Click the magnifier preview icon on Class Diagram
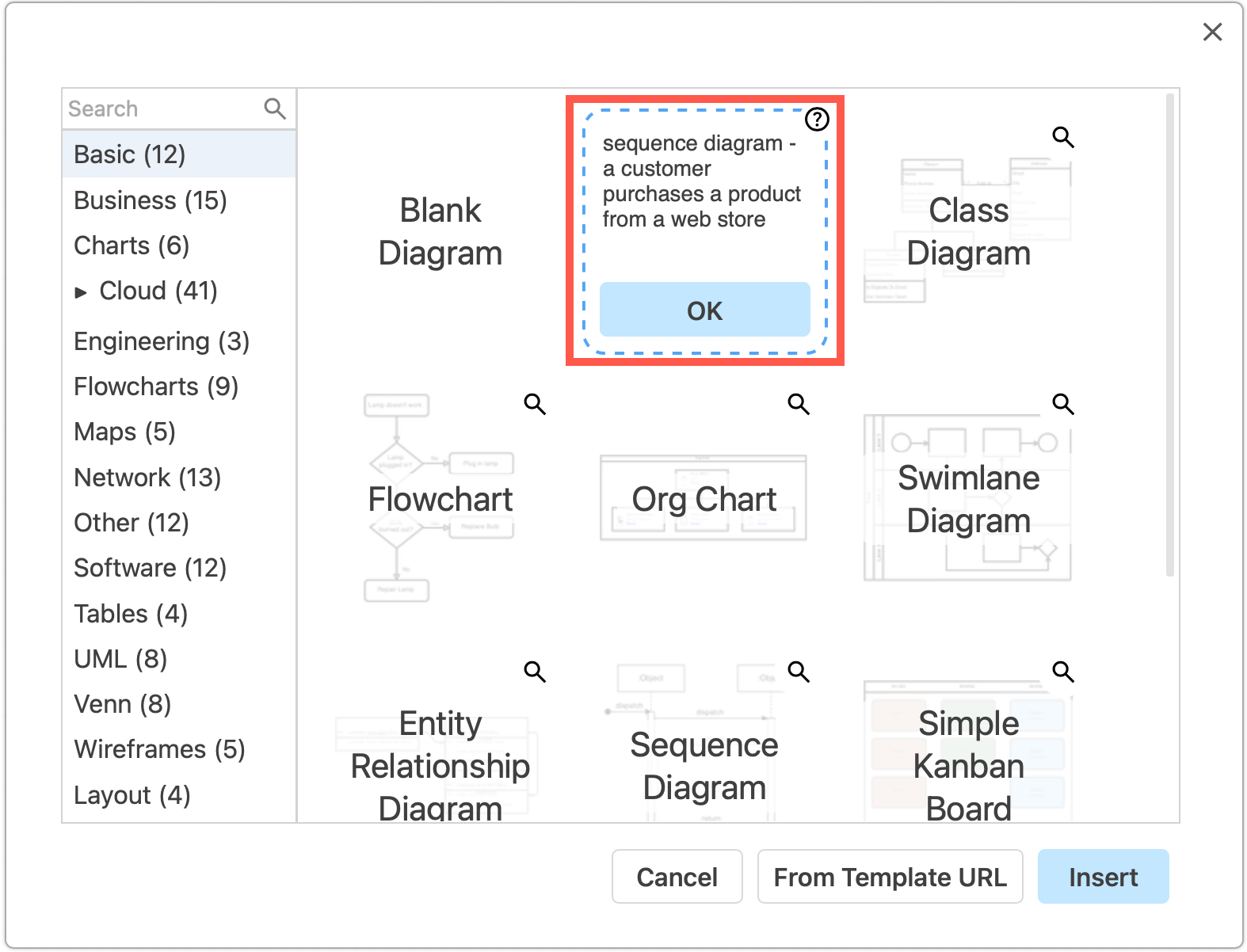 click(x=1063, y=137)
